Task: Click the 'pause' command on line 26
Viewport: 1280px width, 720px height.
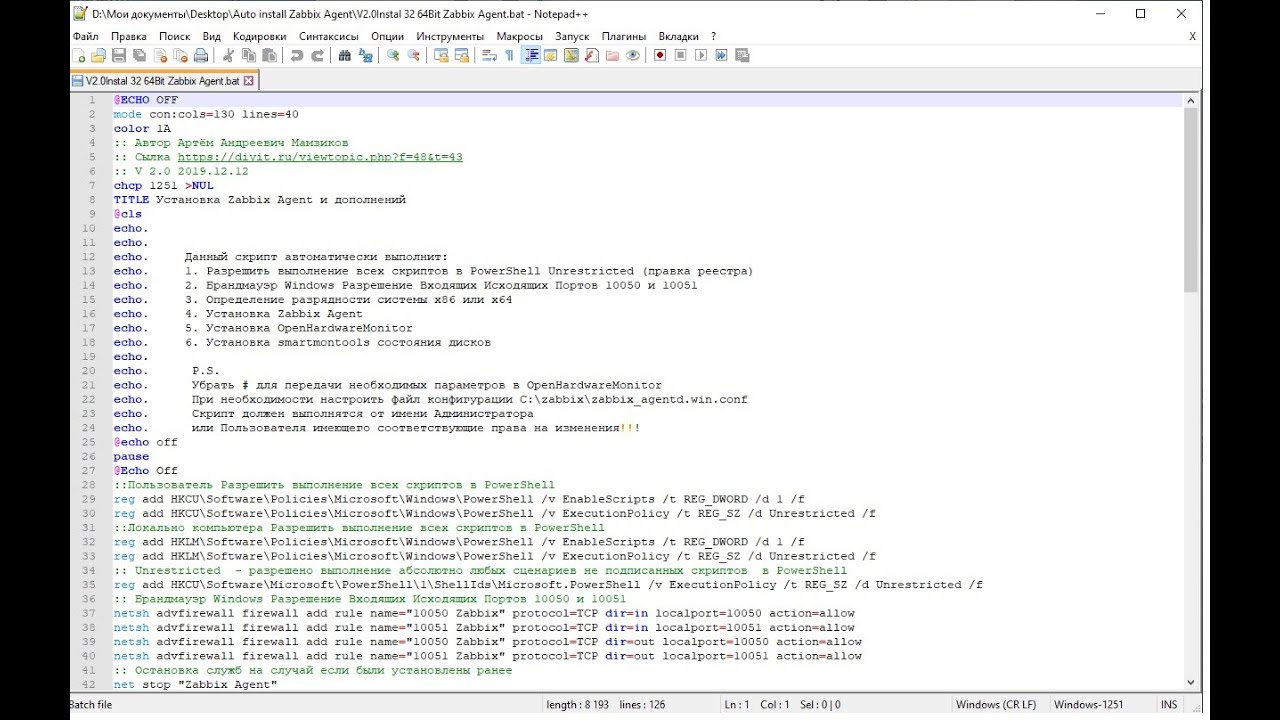Action: coord(131,456)
